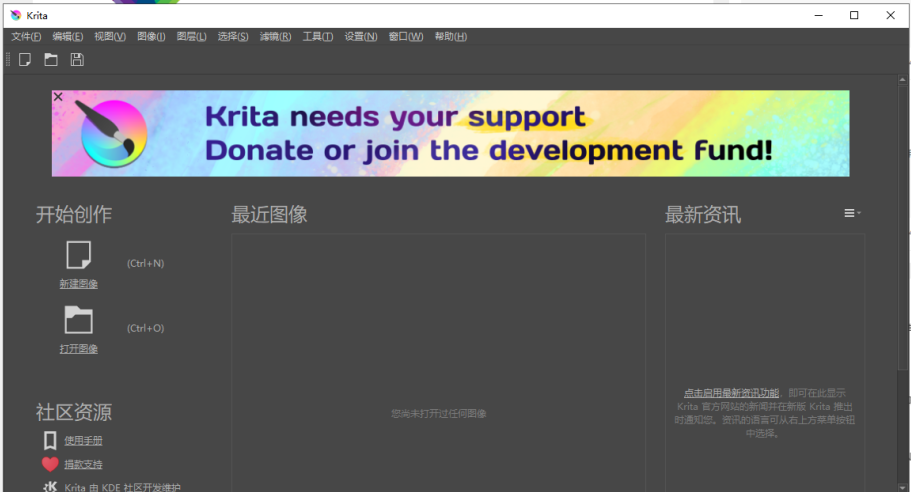Expand the news settings hamburger dropdown
This screenshot has width=911, height=492.
852,213
